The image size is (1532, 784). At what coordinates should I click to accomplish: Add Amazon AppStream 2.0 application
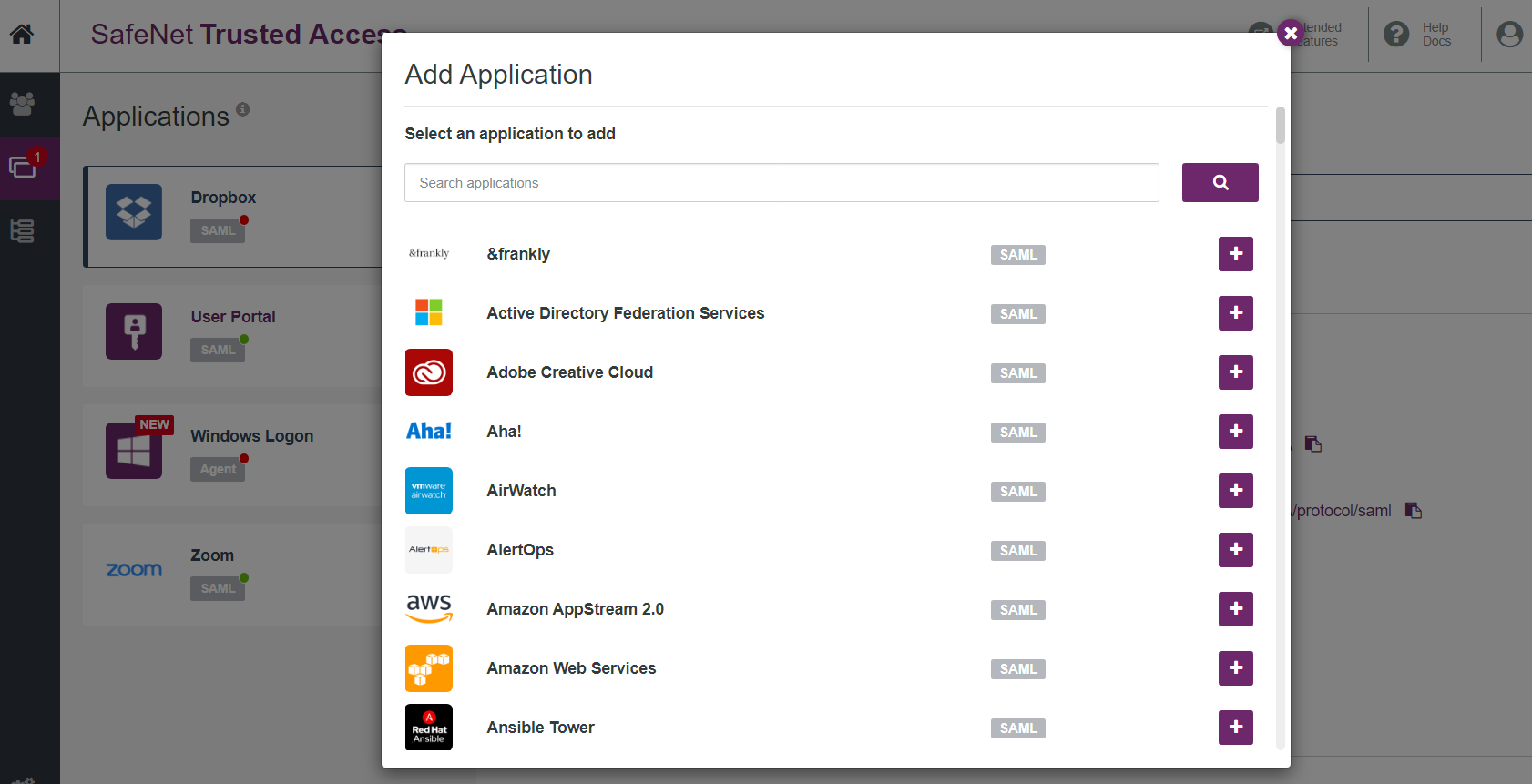tap(1235, 609)
